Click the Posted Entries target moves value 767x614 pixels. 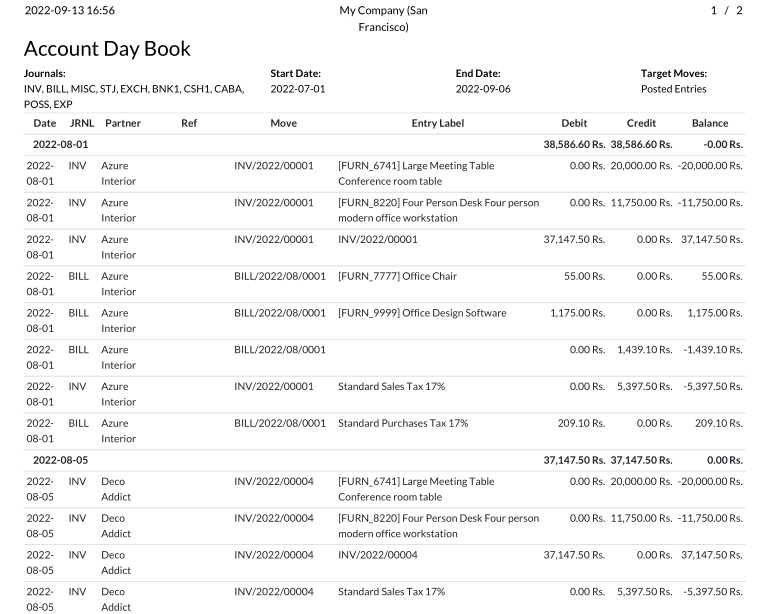673,89
